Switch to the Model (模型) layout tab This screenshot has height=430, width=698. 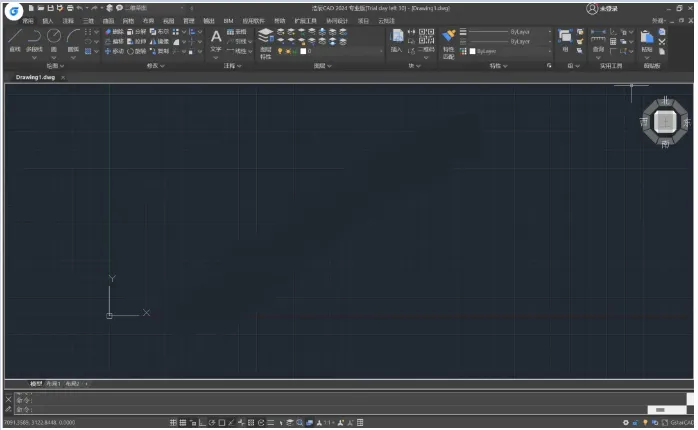36,384
